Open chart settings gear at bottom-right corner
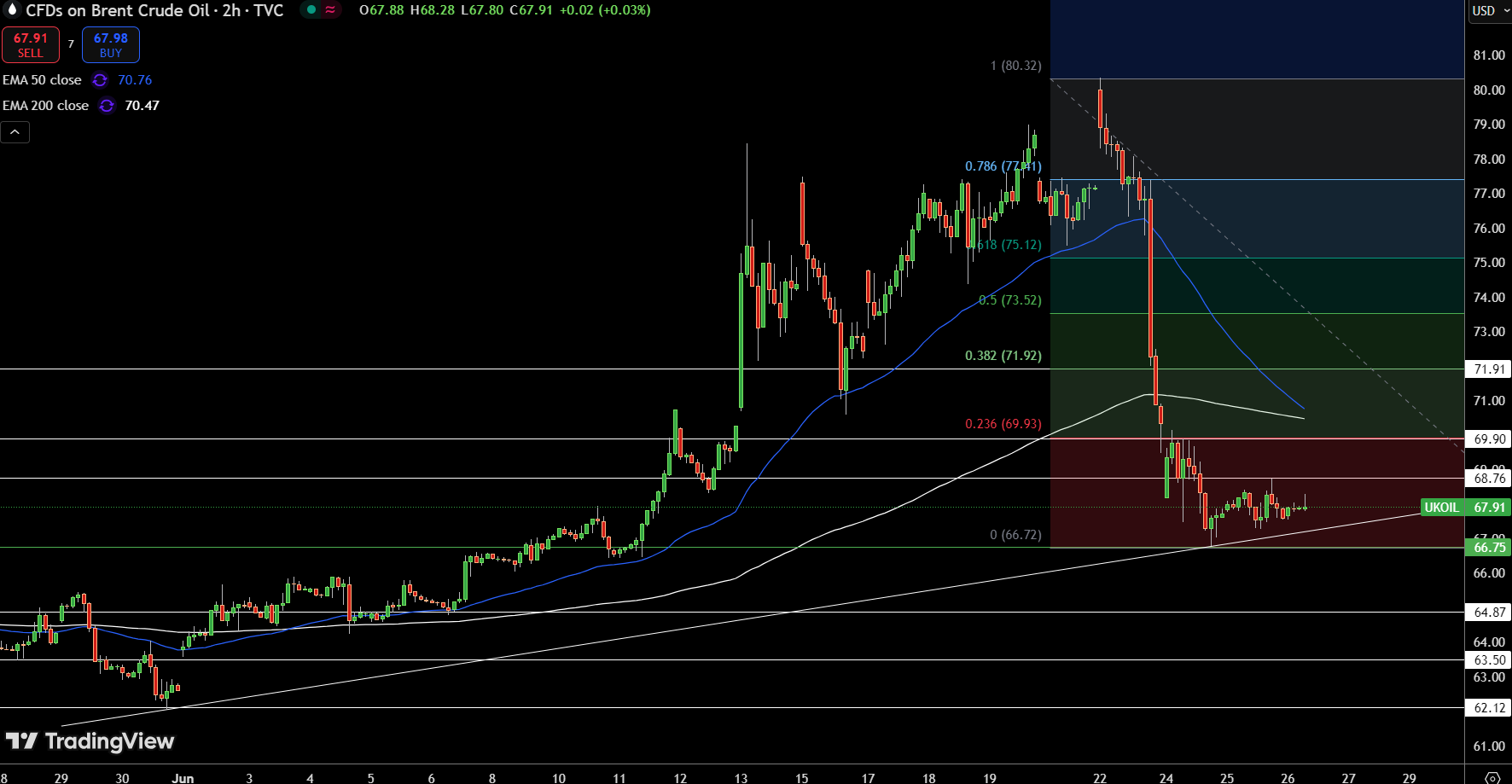This screenshot has height=784, width=1512. pos(1492,777)
